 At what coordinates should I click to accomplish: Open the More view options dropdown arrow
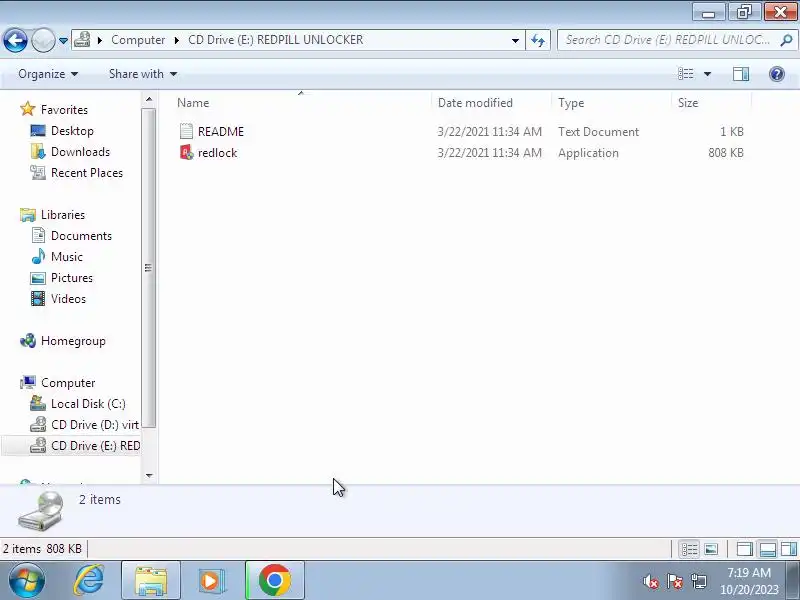pos(707,74)
